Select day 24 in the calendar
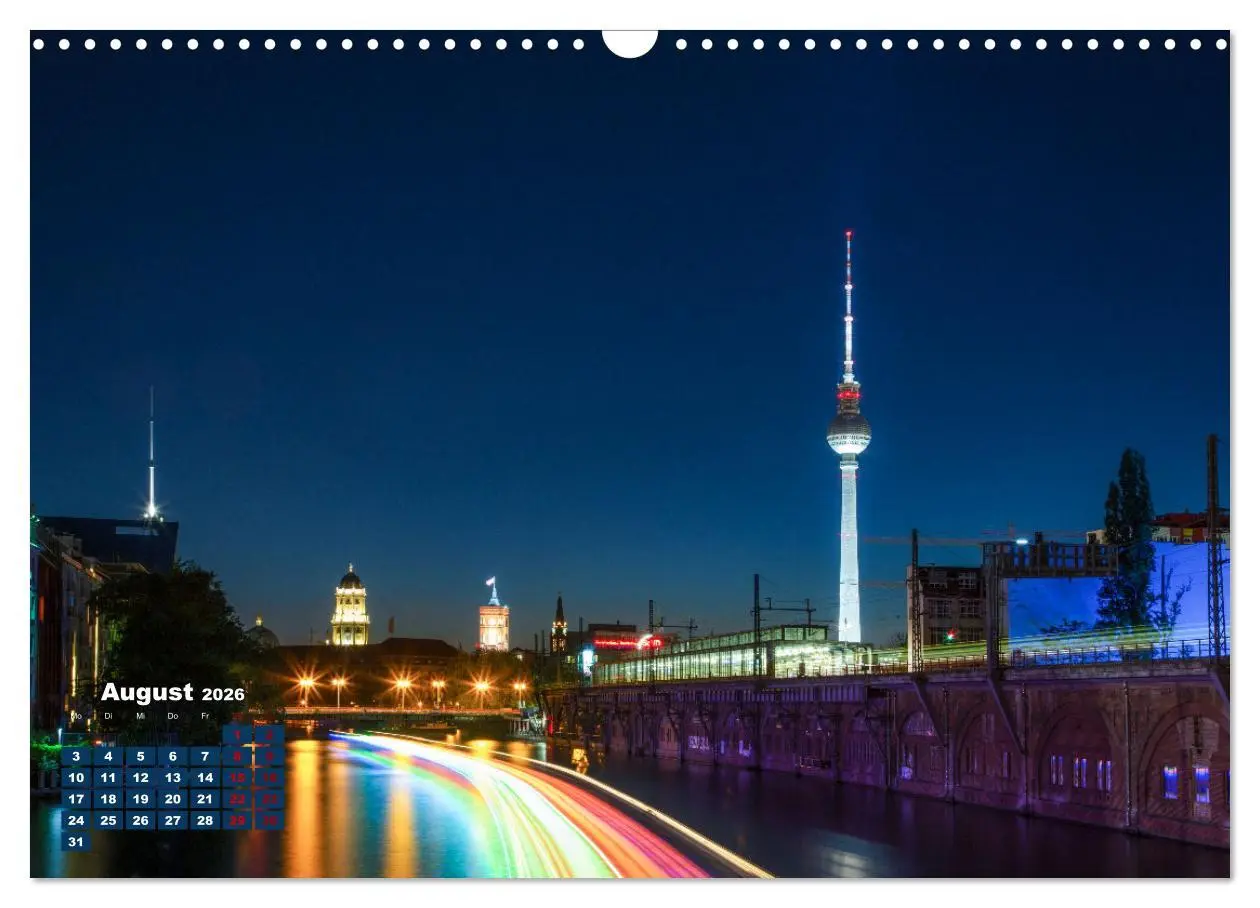The image size is (1260, 908). coord(76,821)
